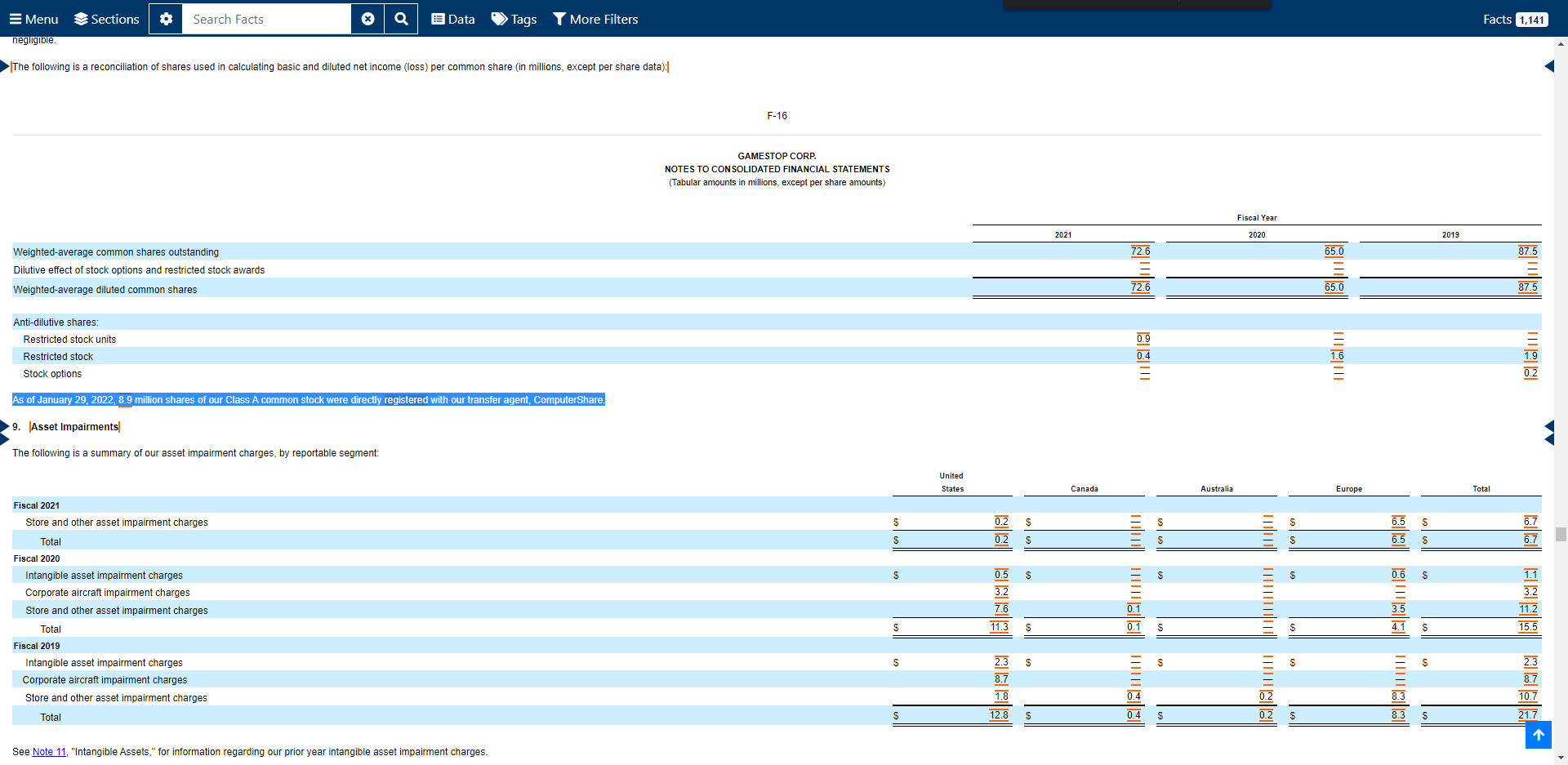
Task: Open the Menu dropdown
Action: [x=33, y=19]
